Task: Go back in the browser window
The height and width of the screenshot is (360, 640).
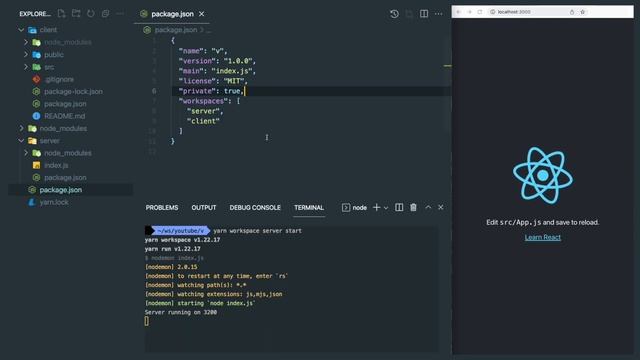Action: pyautogui.click(x=458, y=12)
